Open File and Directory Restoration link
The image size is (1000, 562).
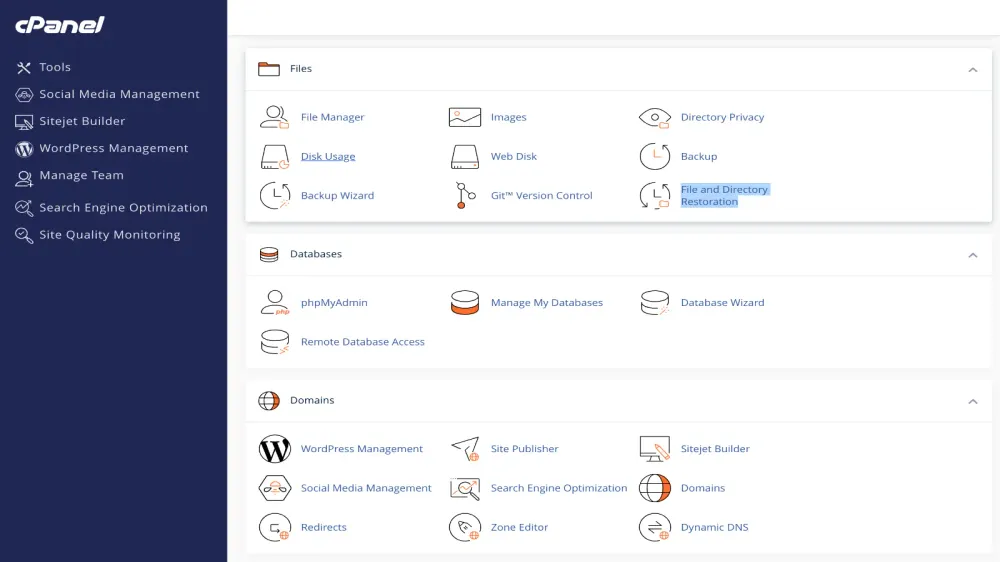coord(724,195)
